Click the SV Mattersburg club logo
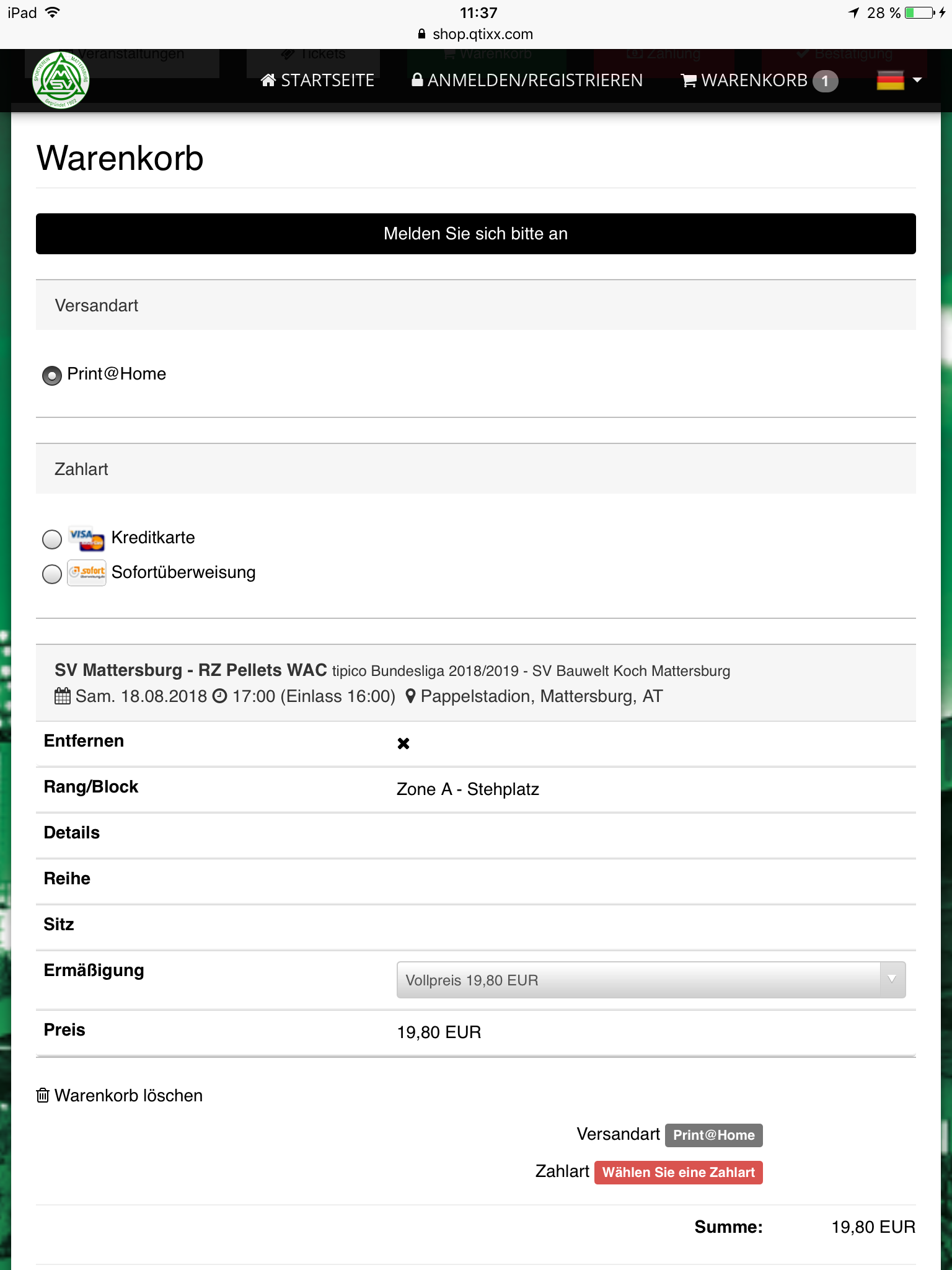Screen dimensions: 952x1270 click(x=61, y=81)
